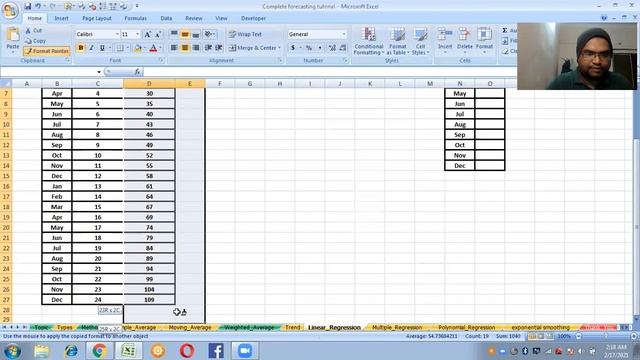
Task: Click the Paste button
Action: (13, 39)
